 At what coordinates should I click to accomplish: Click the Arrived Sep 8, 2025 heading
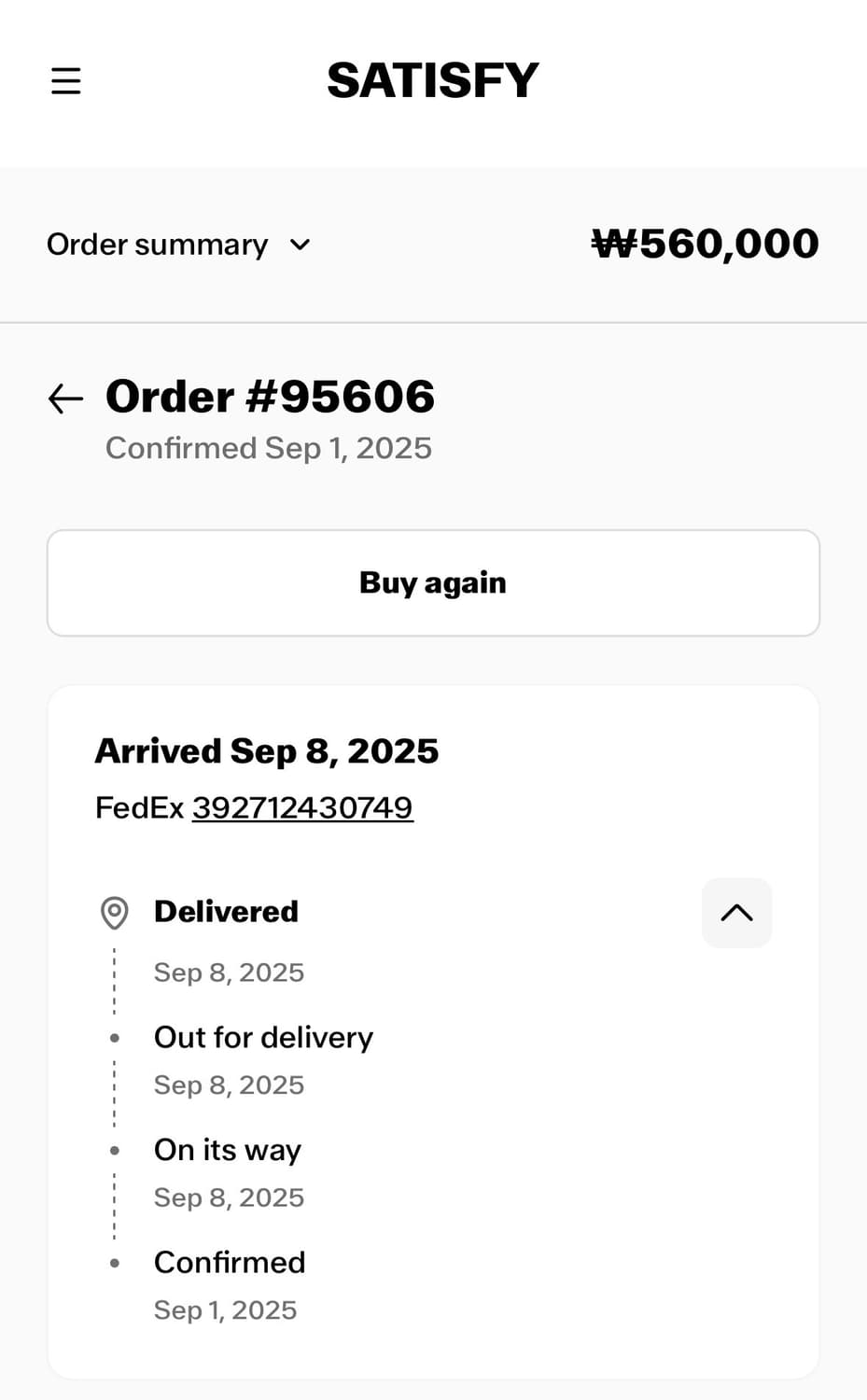(x=267, y=751)
